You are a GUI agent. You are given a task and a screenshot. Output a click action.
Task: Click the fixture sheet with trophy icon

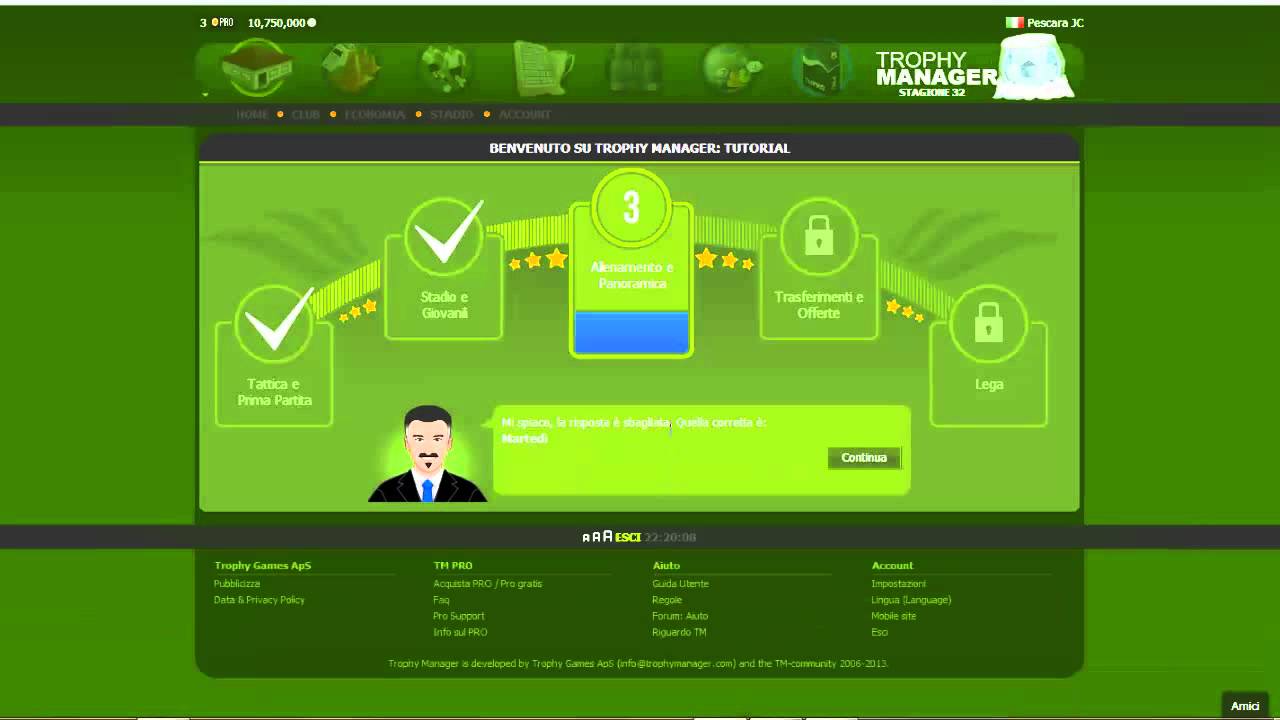click(x=543, y=68)
